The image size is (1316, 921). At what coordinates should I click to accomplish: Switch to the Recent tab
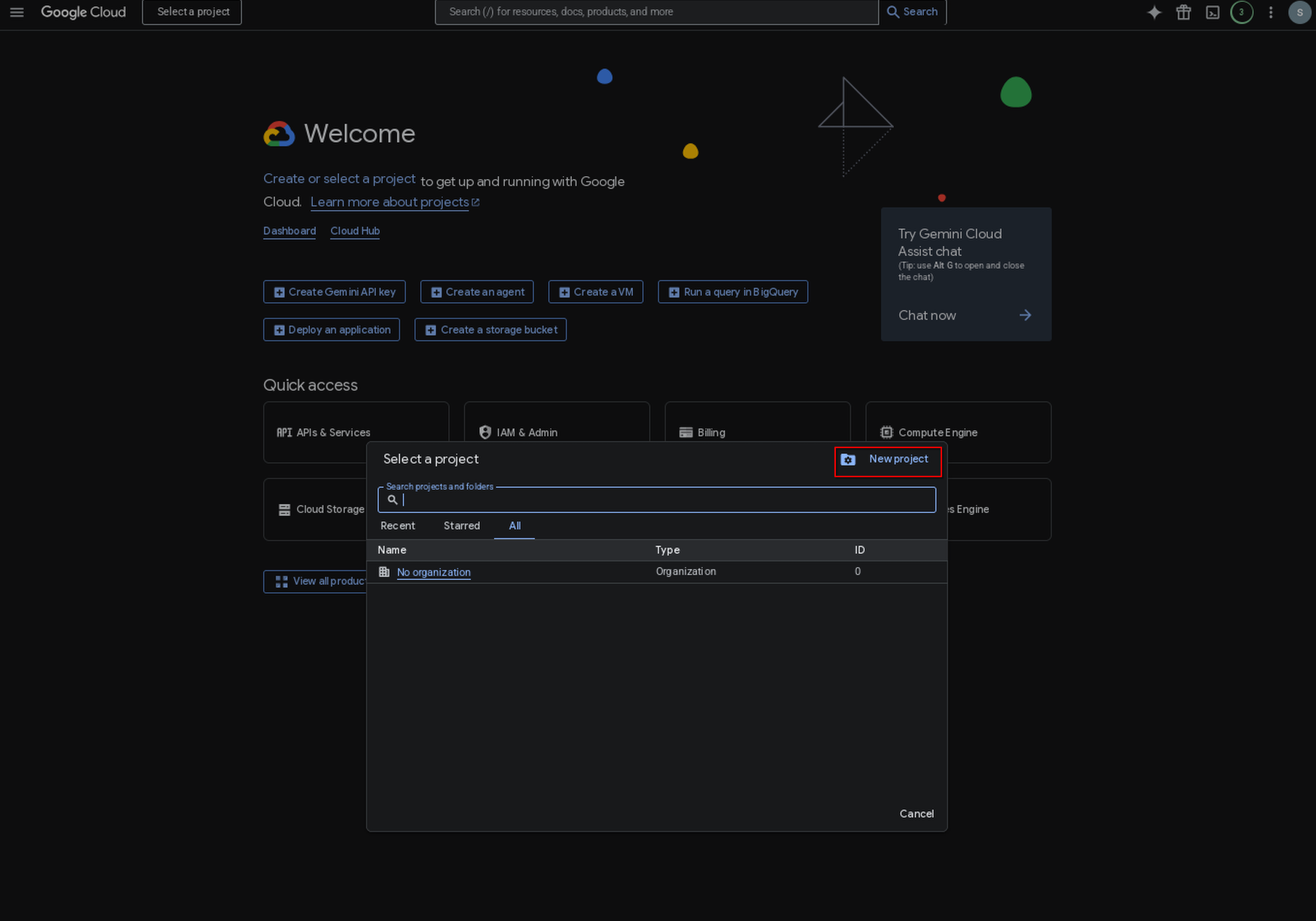click(x=398, y=525)
